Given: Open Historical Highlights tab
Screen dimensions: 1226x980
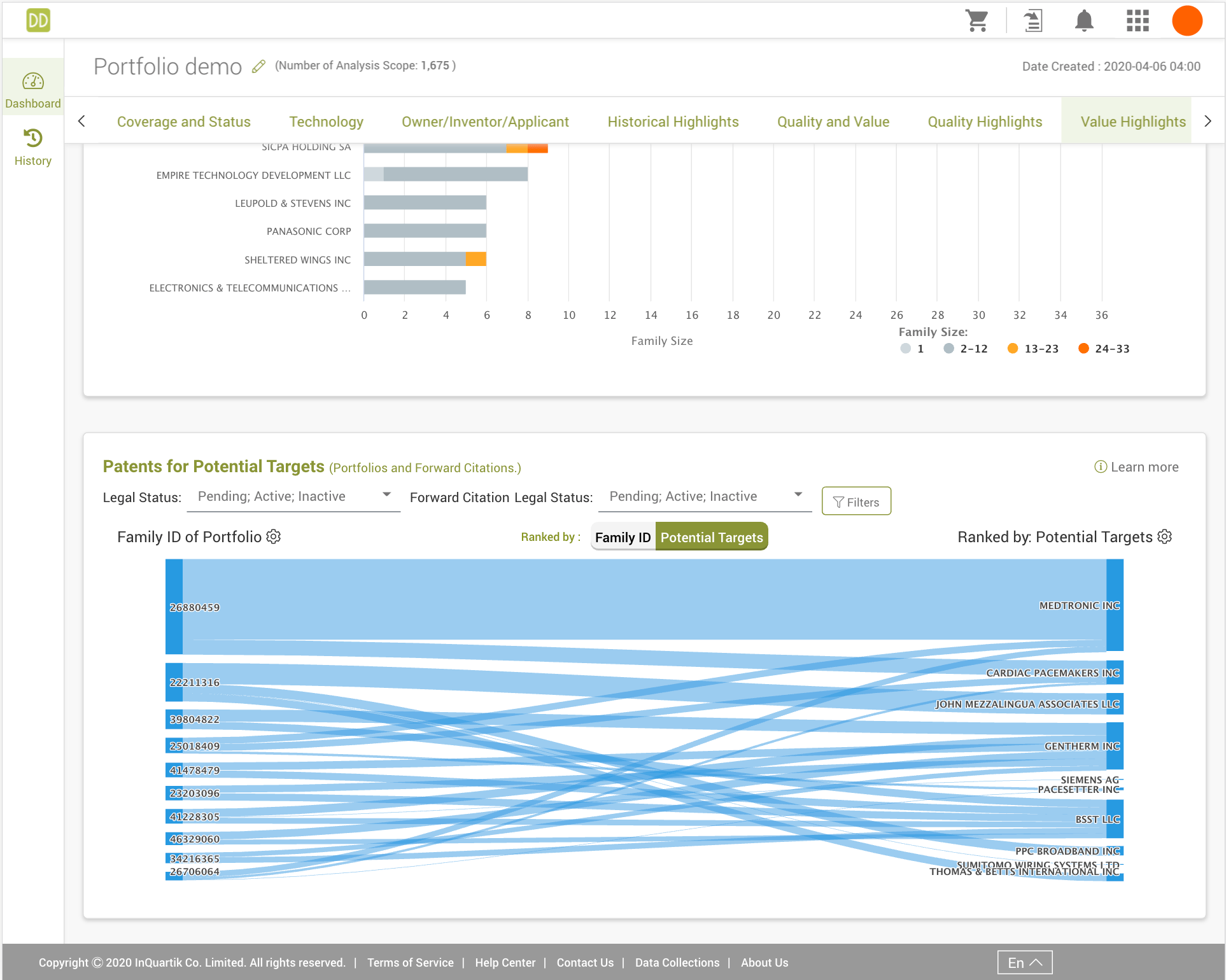Looking at the screenshot, I should (673, 122).
